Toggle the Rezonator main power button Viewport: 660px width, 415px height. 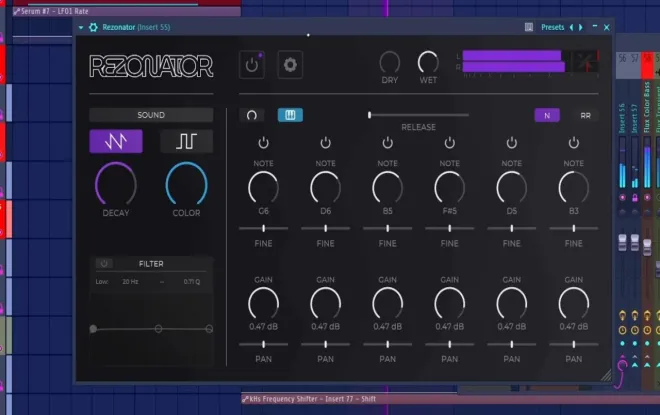click(x=252, y=64)
